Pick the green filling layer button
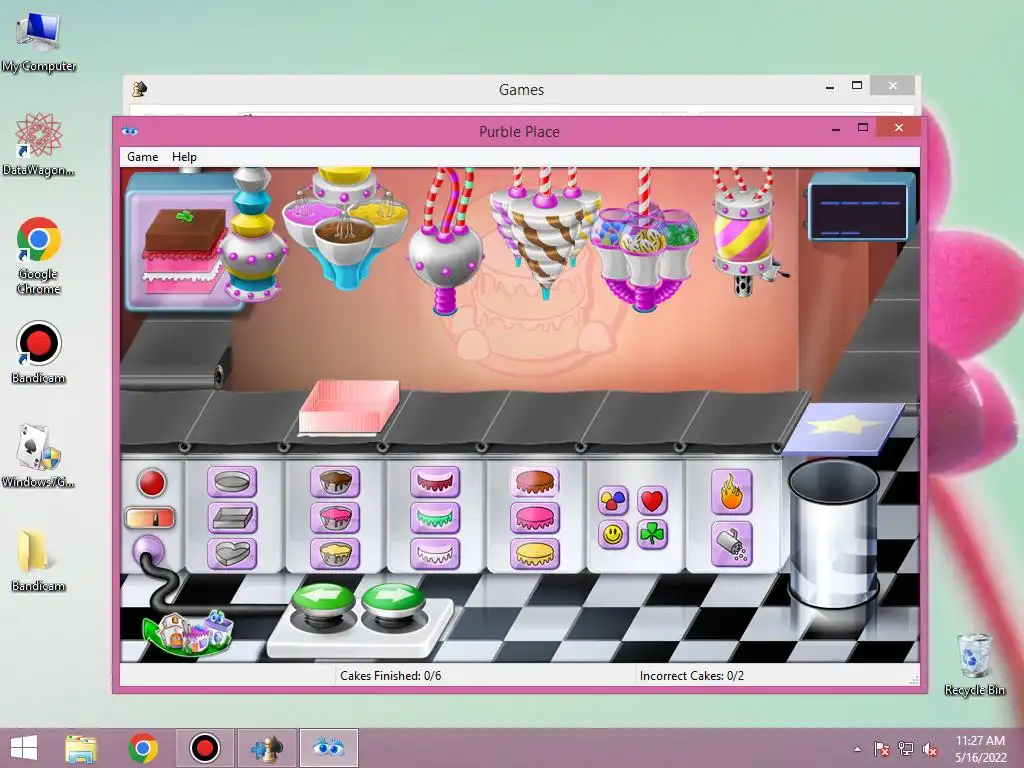This screenshot has height=768, width=1024. point(435,518)
